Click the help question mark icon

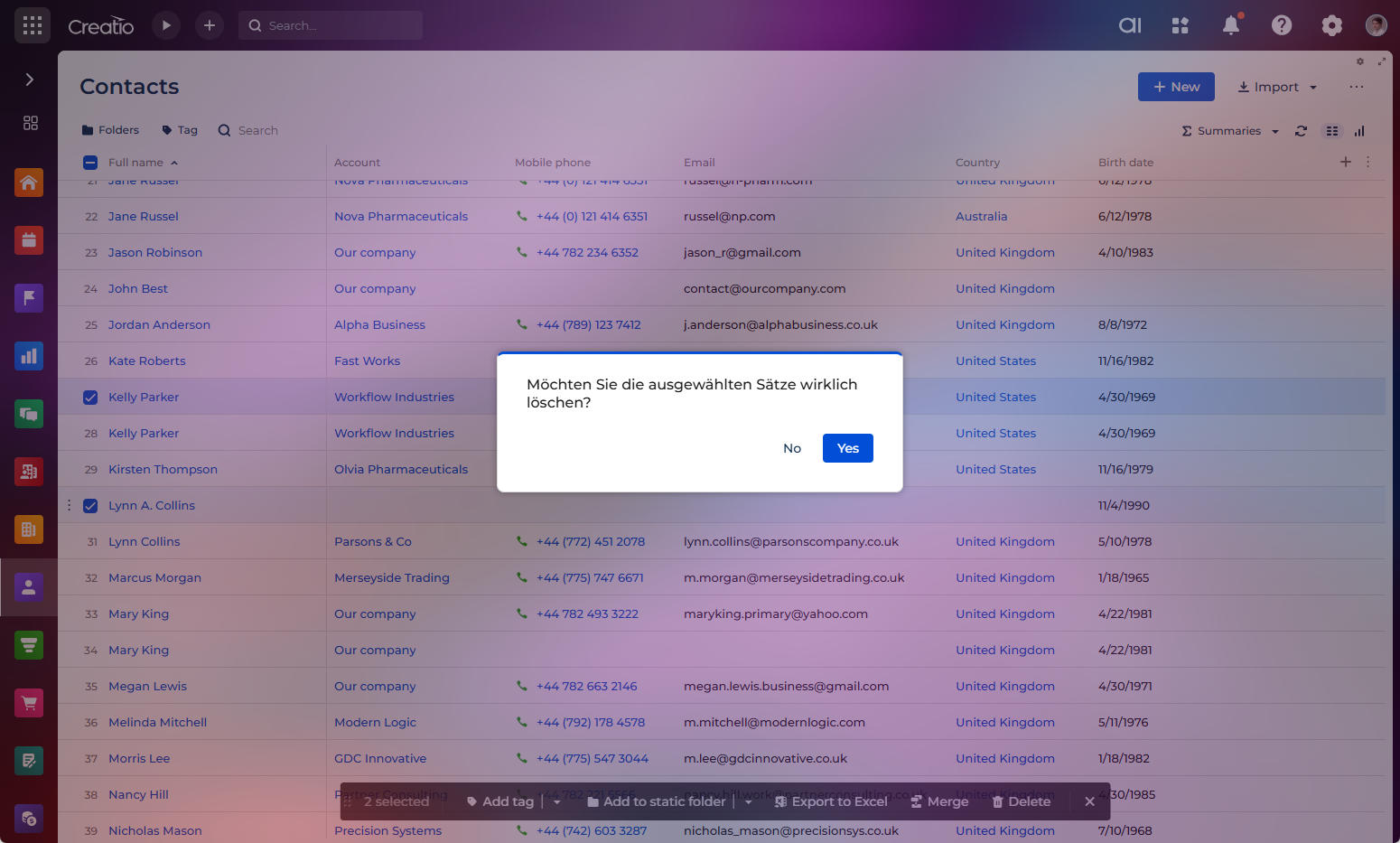pos(1281,25)
